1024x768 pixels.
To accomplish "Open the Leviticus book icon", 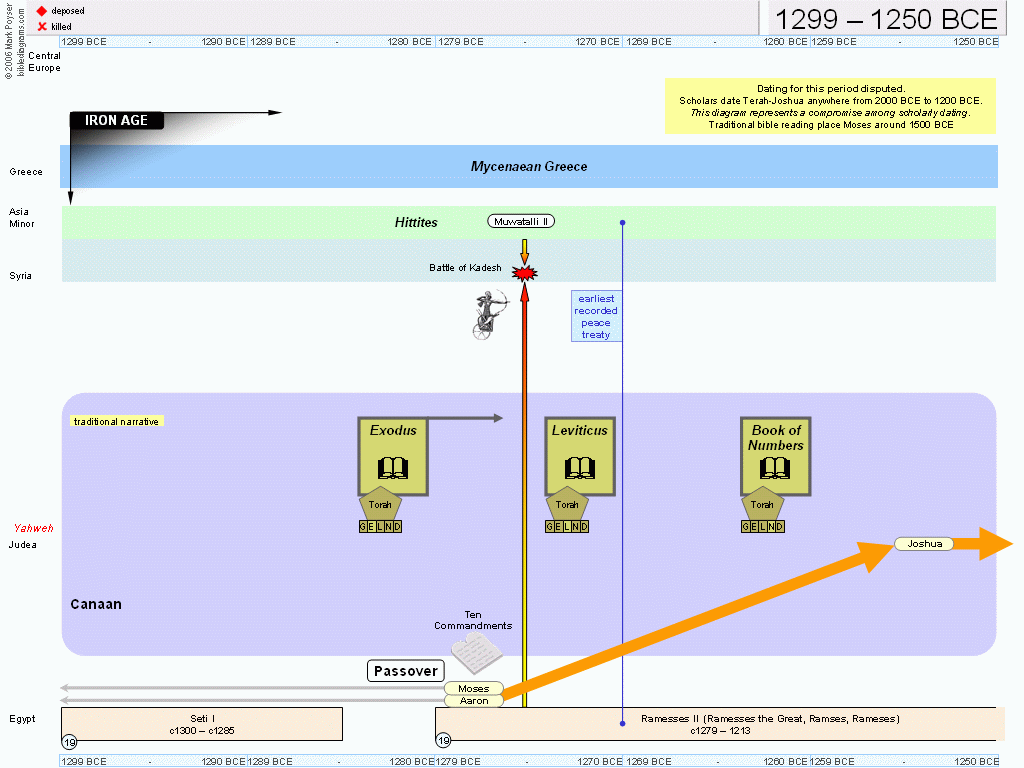I will pos(579,456).
